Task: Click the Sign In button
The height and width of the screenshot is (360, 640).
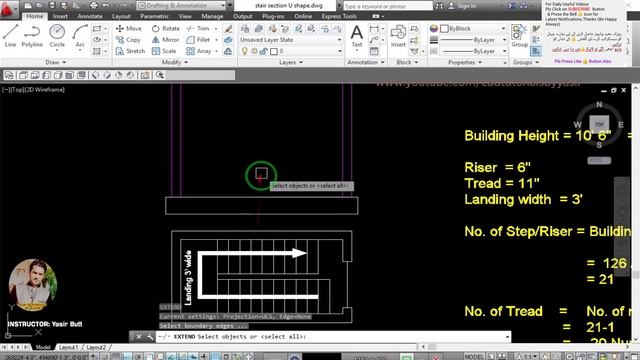Action: 462,6
